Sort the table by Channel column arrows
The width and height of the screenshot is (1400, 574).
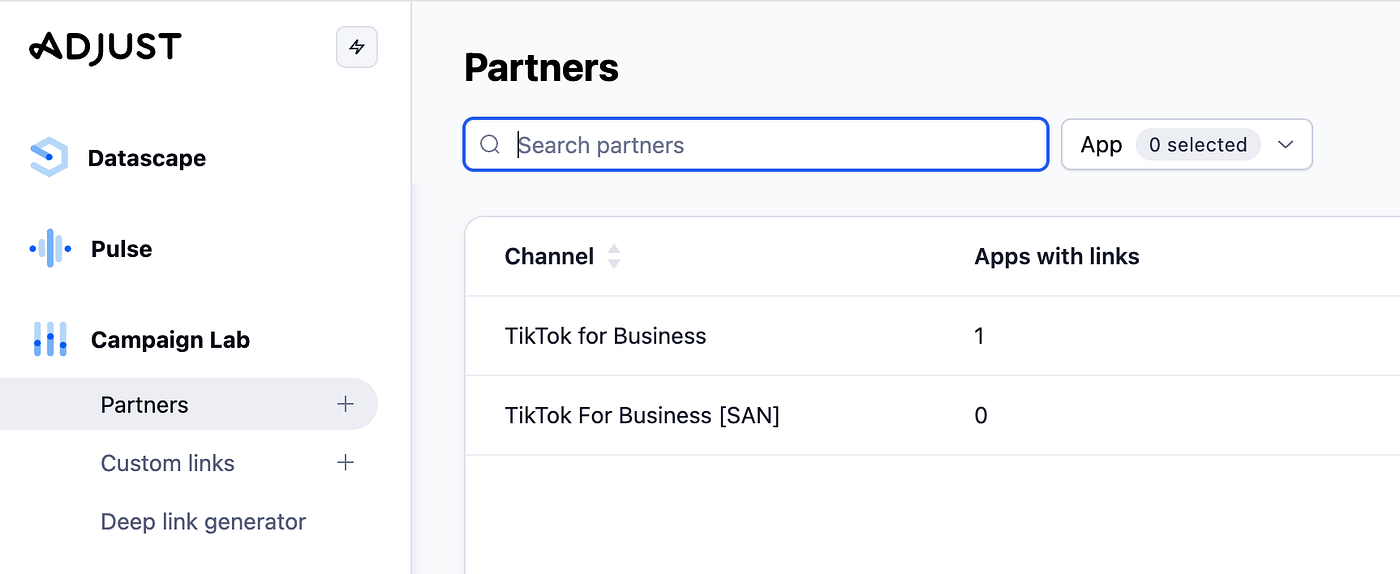(x=614, y=257)
